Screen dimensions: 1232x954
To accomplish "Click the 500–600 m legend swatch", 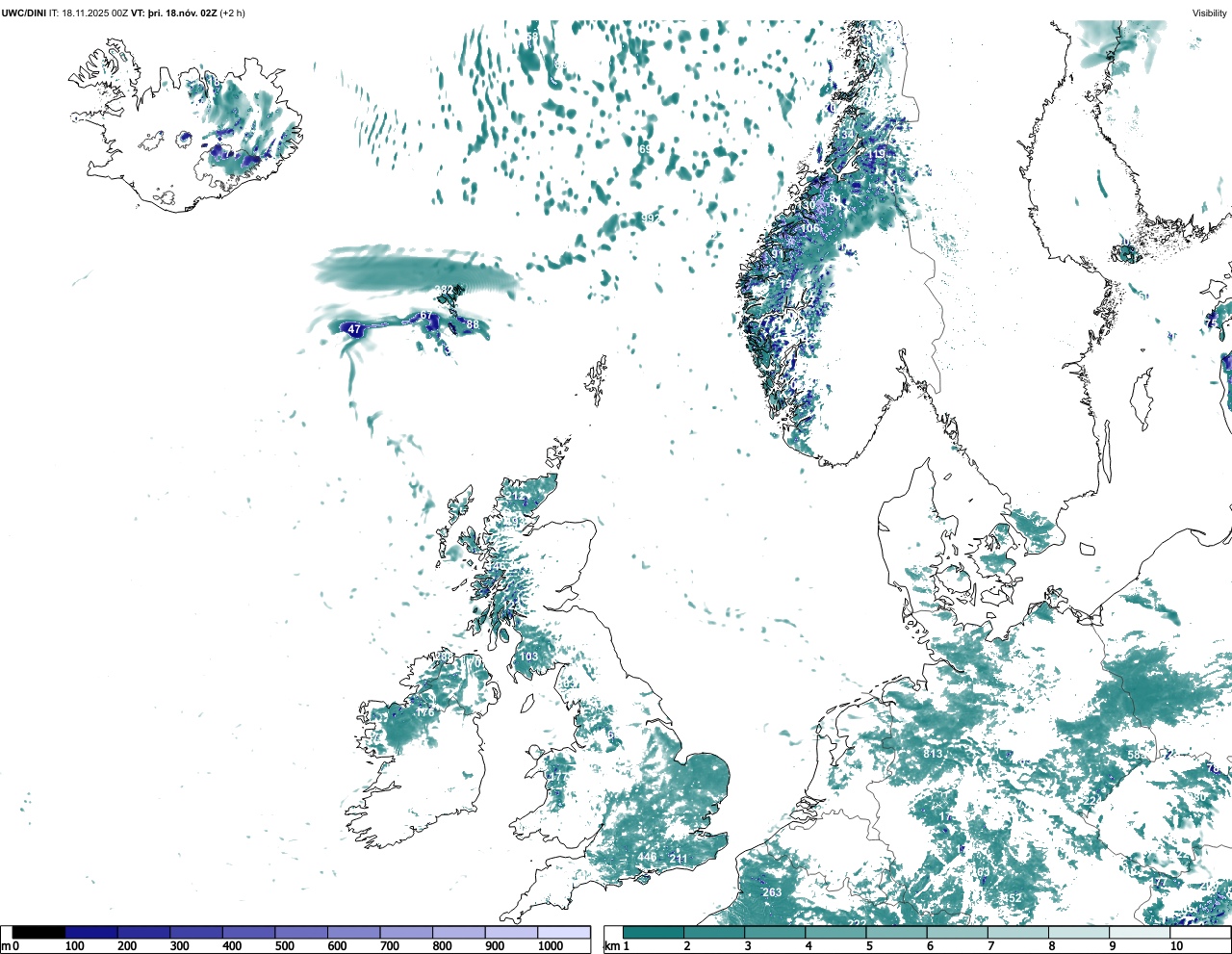I will 301,932.
